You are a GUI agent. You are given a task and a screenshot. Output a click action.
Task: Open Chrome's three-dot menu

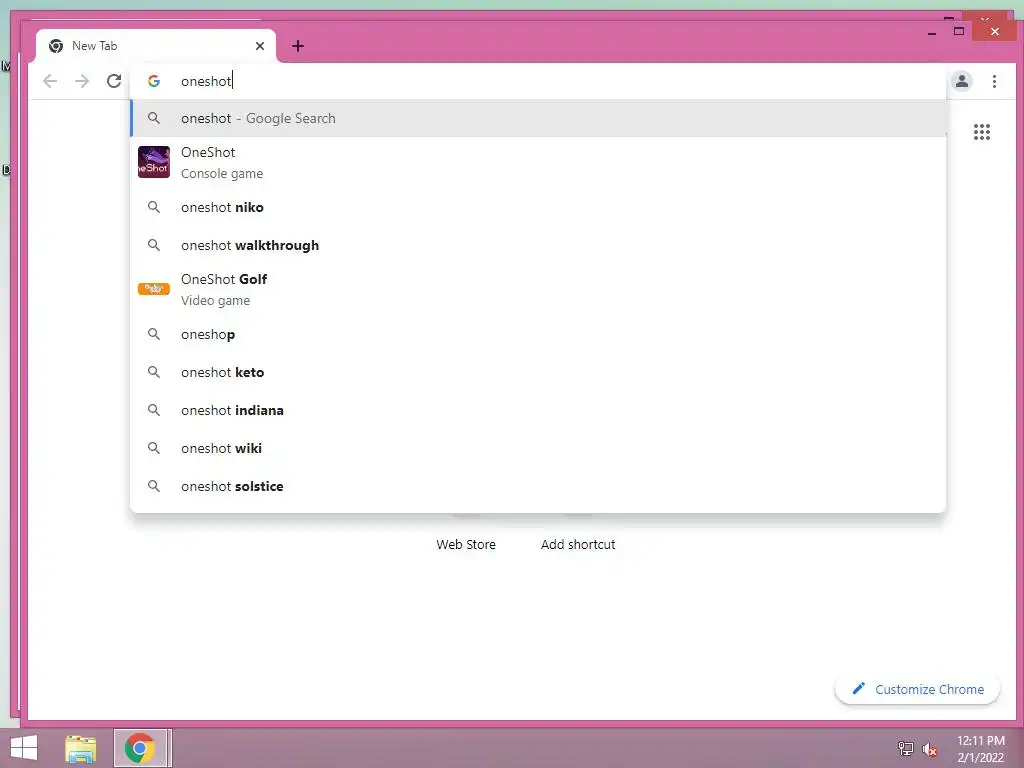994,81
